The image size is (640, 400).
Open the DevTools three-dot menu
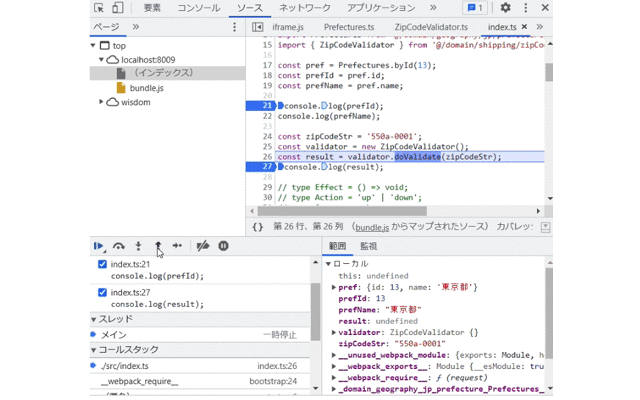point(526,7)
